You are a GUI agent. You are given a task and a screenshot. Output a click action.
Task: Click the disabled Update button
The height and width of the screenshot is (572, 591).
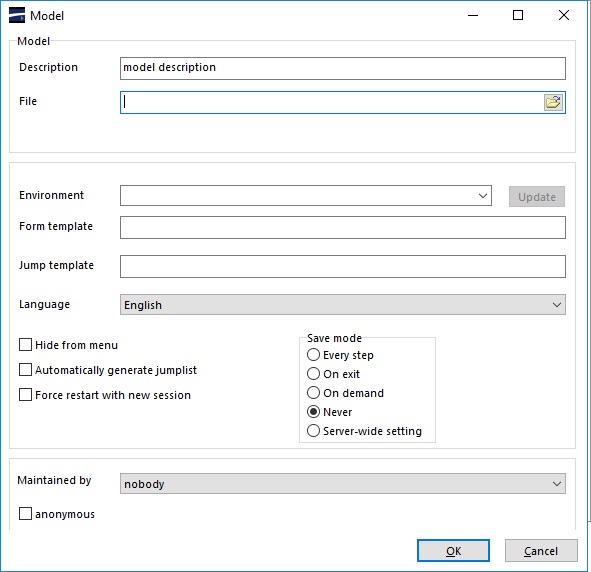click(x=537, y=196)
